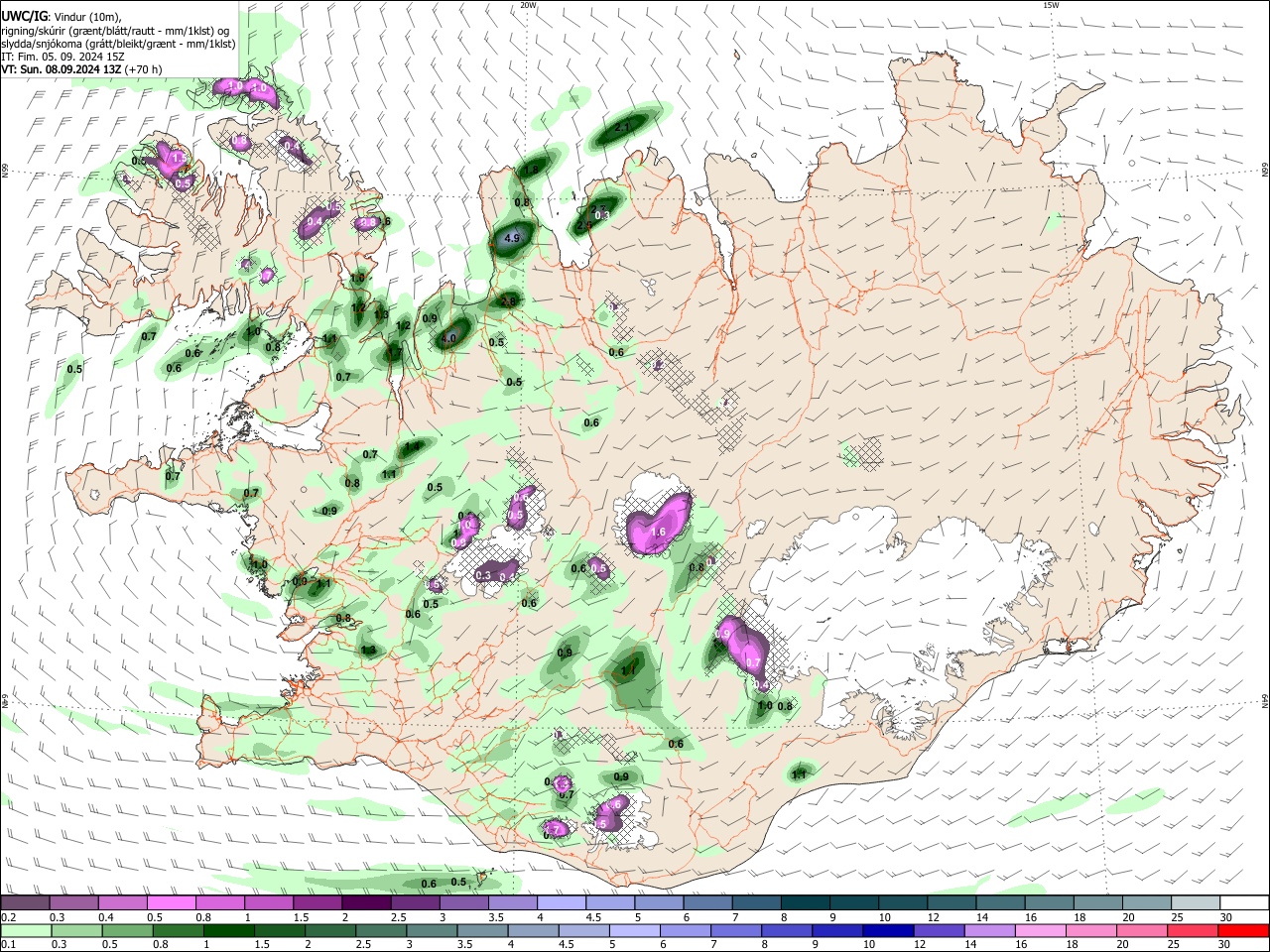Click the 'VT: Sun. 08.09.2024 13Z' line
Screen dimensions: 1270x952
(x=62, y=69)
